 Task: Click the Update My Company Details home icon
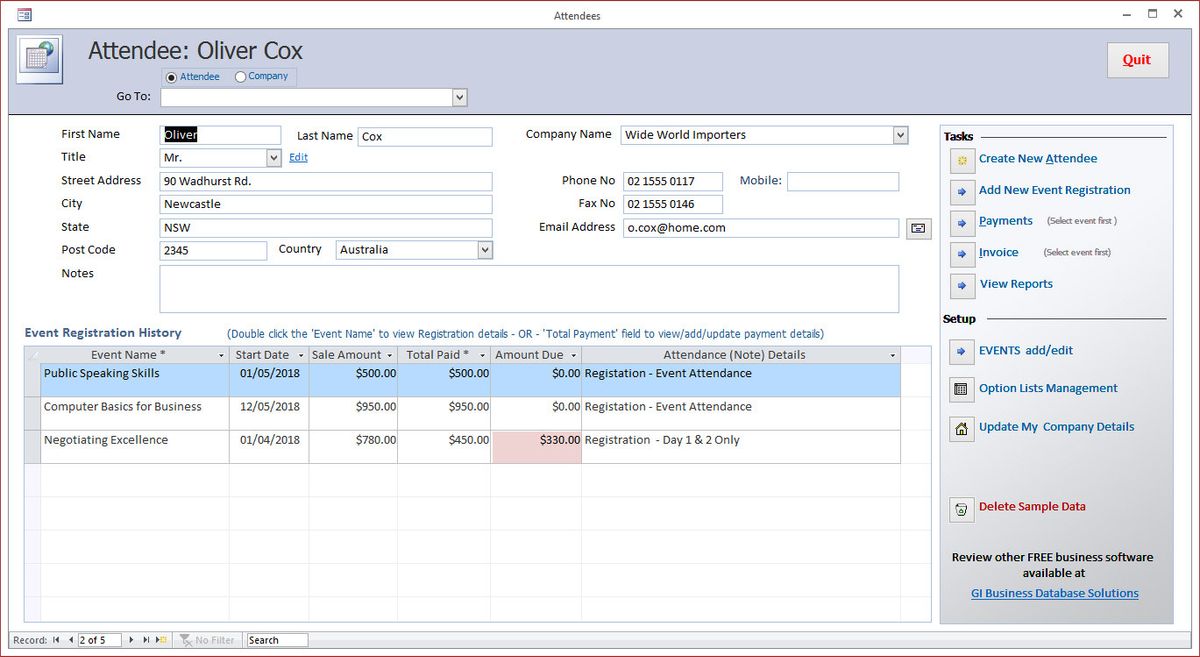click(962, 427)
